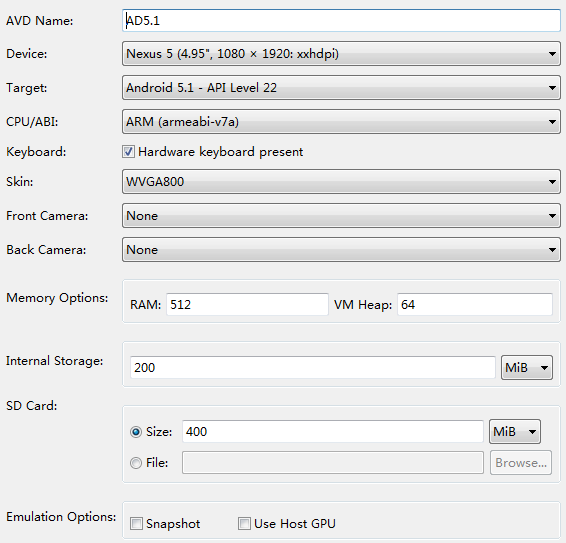The image size is (566, 543).
Task: Expand the Back Camera dropdown
Action: [x=341, y=249]
